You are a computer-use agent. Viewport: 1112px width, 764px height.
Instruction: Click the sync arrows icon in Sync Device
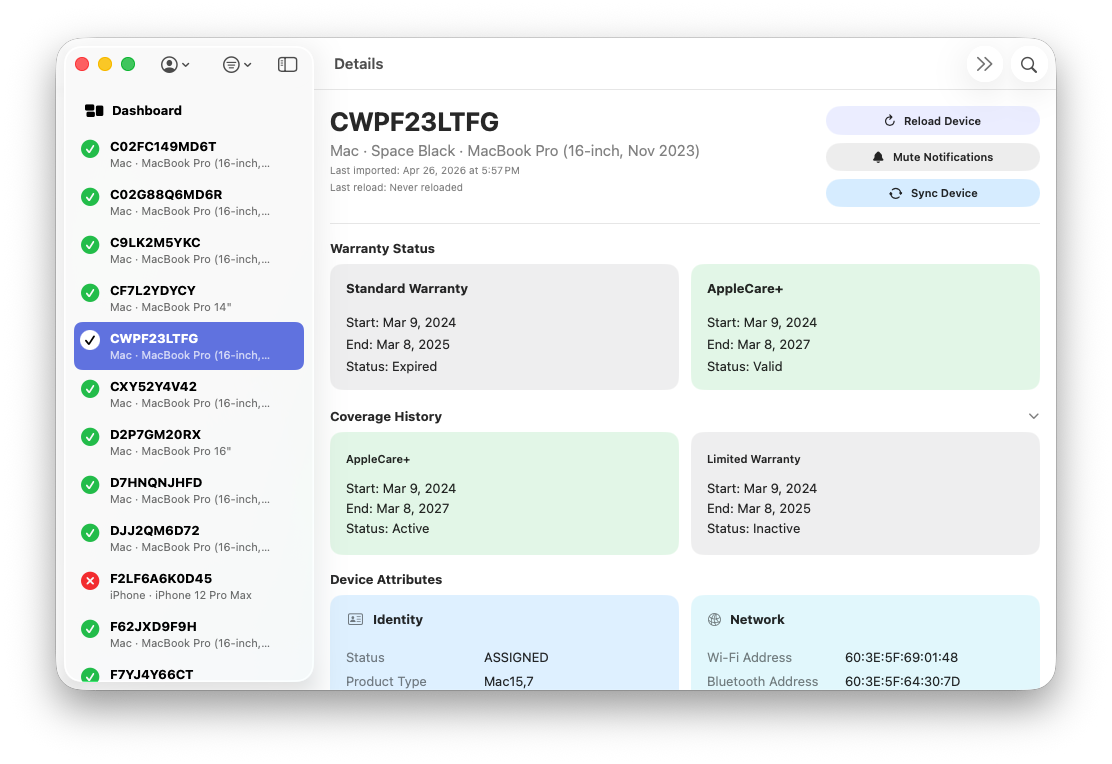(896, 193)
